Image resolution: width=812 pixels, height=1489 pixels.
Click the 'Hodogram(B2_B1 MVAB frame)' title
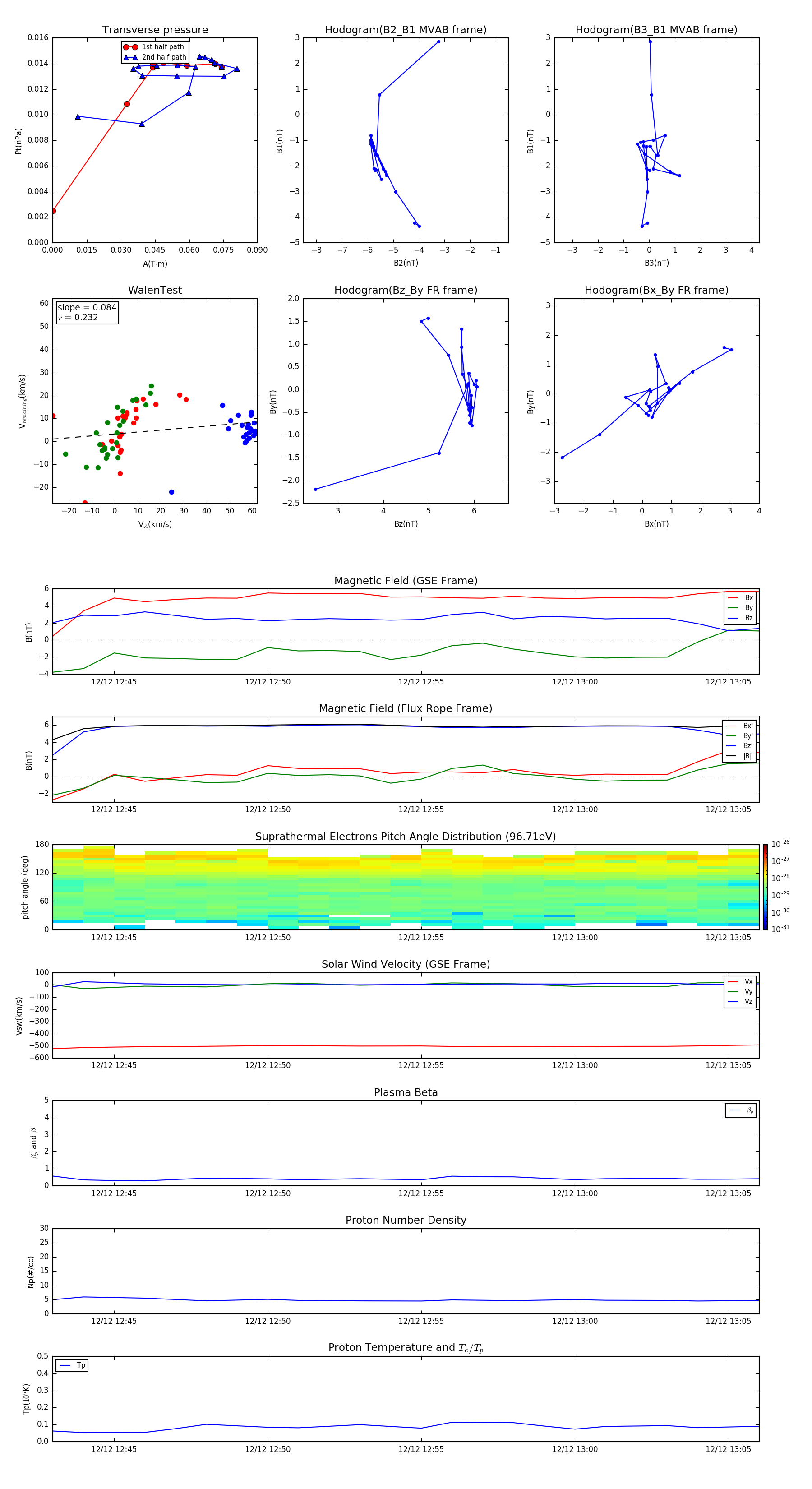coord(406,30)
